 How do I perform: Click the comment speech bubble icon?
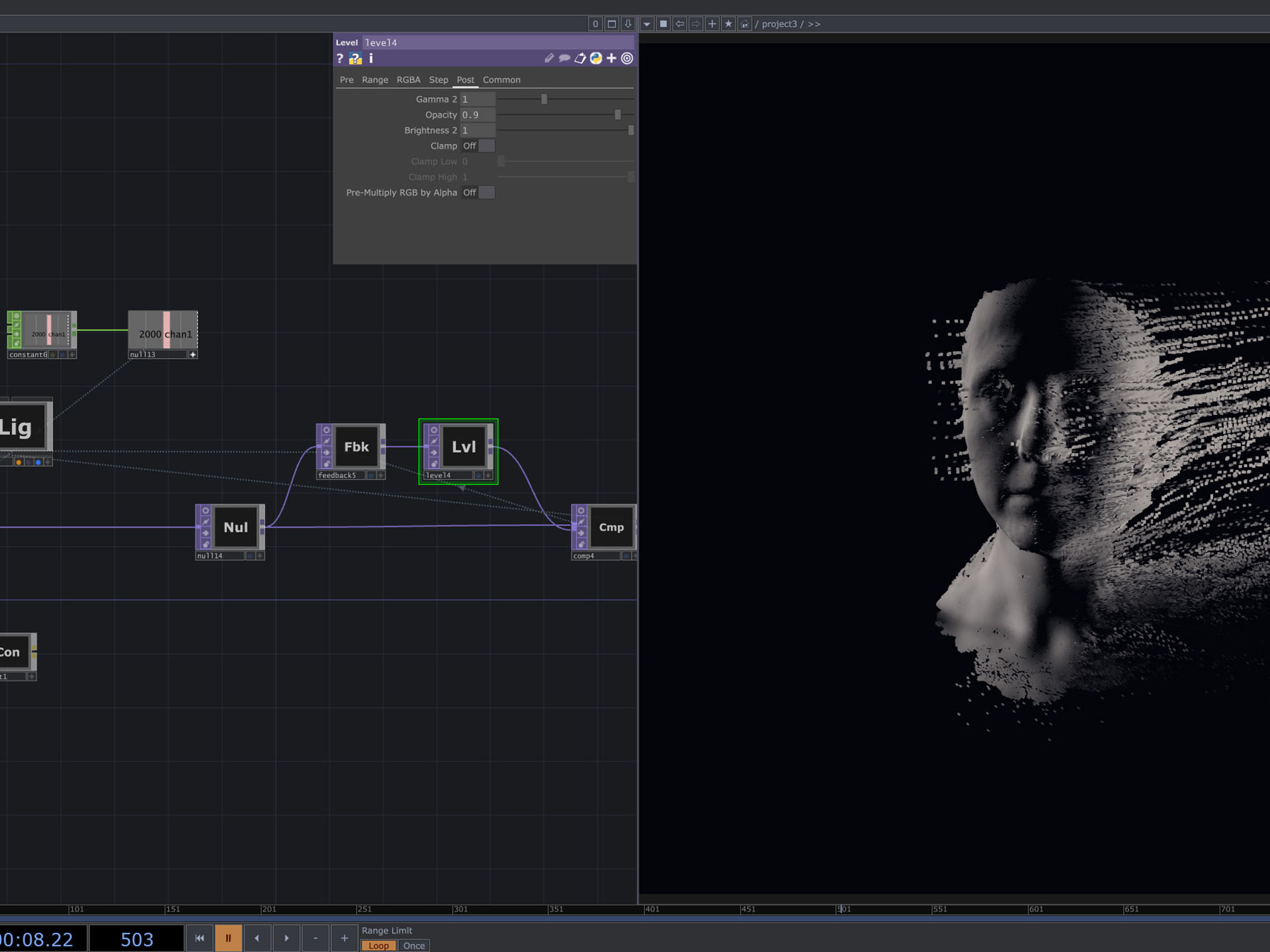point(564,59)
